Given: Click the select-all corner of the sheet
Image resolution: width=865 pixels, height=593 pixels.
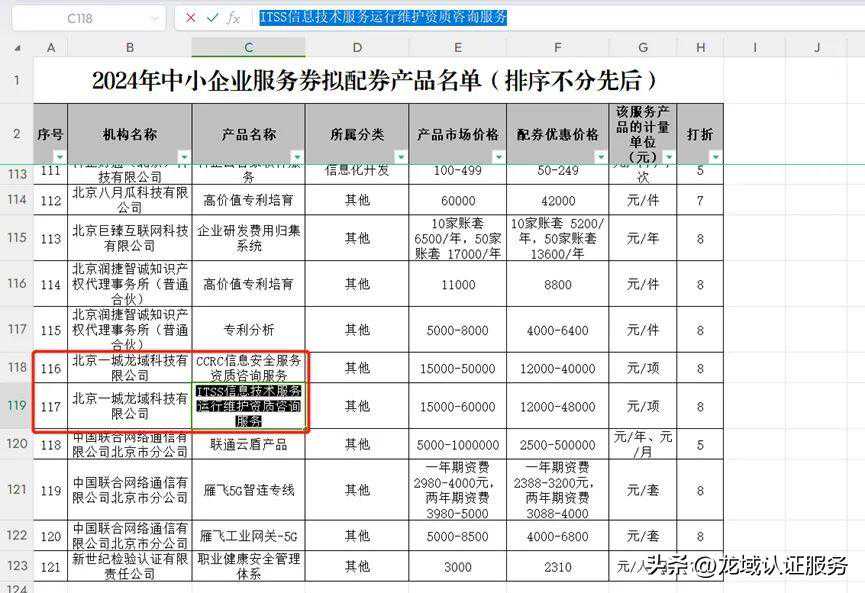Looking at the screenshot, I should (x=16, y=48).
